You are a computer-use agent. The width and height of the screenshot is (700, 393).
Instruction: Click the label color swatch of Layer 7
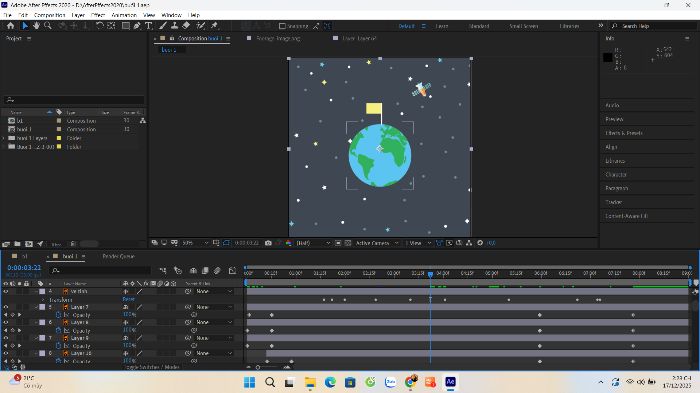[x=42, y=307]
